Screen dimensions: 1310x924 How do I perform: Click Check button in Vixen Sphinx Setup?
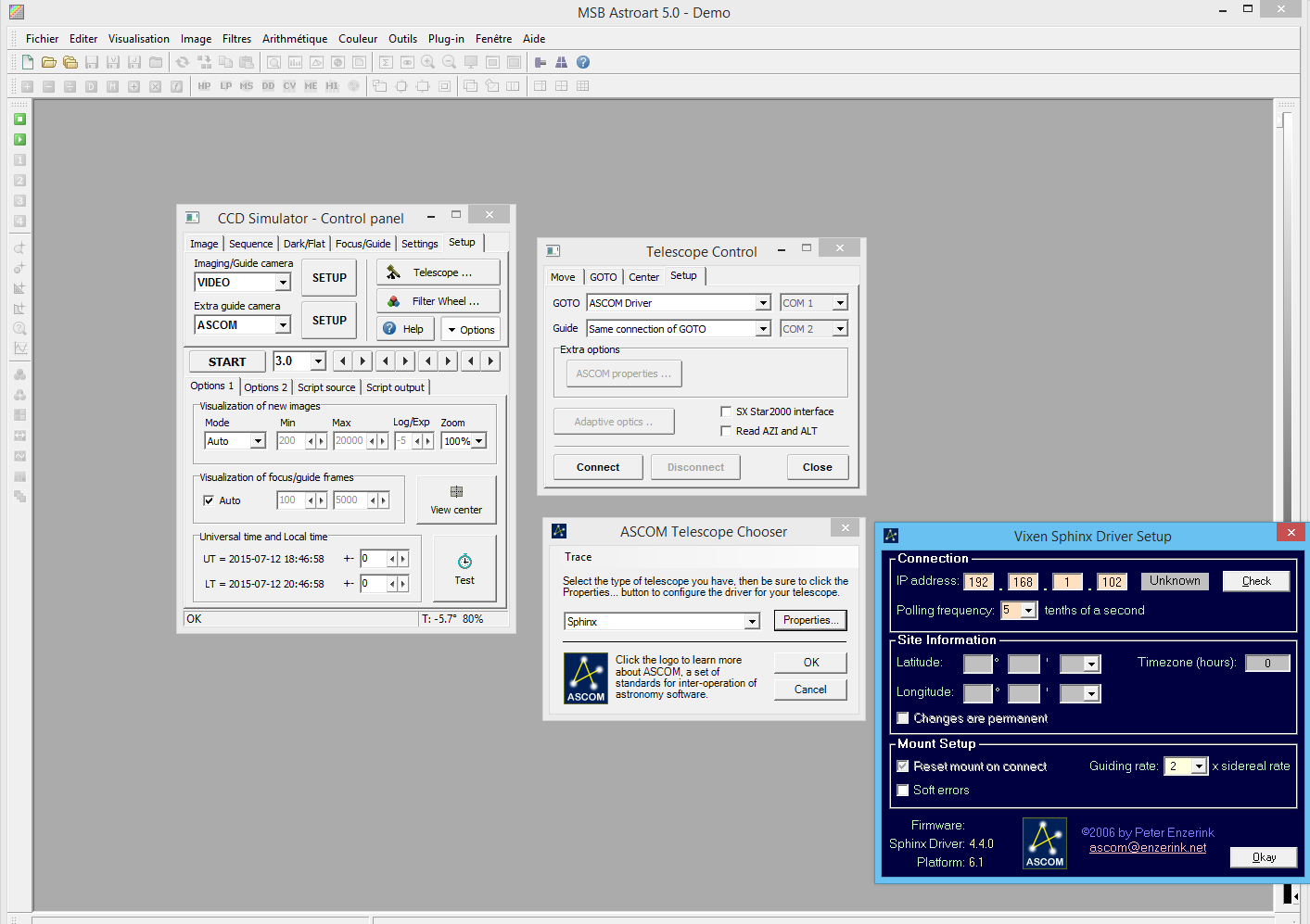[x=1256, y=581]
